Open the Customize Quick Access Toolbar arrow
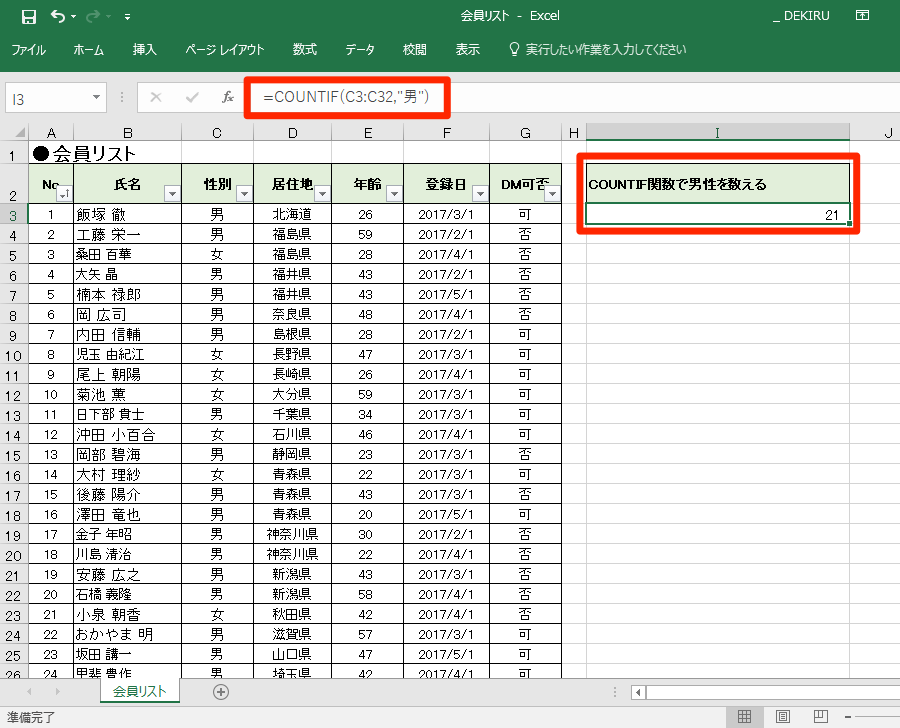This screenshot has width=900, height=728. (x=127, y=17)
